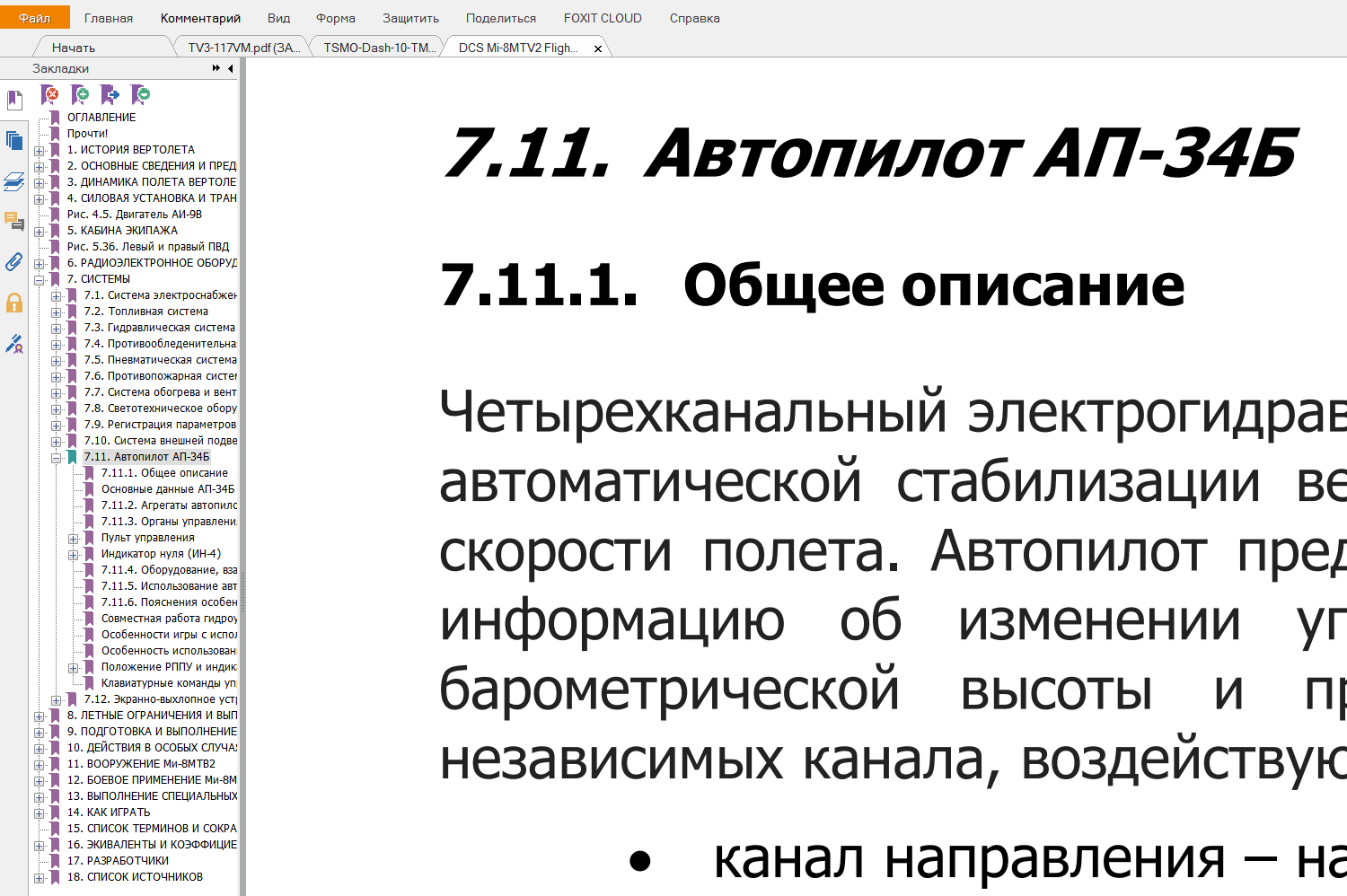Go to 7.2. Топливная система bookmark
The image size is (1347, 896).
pos(146,312)
